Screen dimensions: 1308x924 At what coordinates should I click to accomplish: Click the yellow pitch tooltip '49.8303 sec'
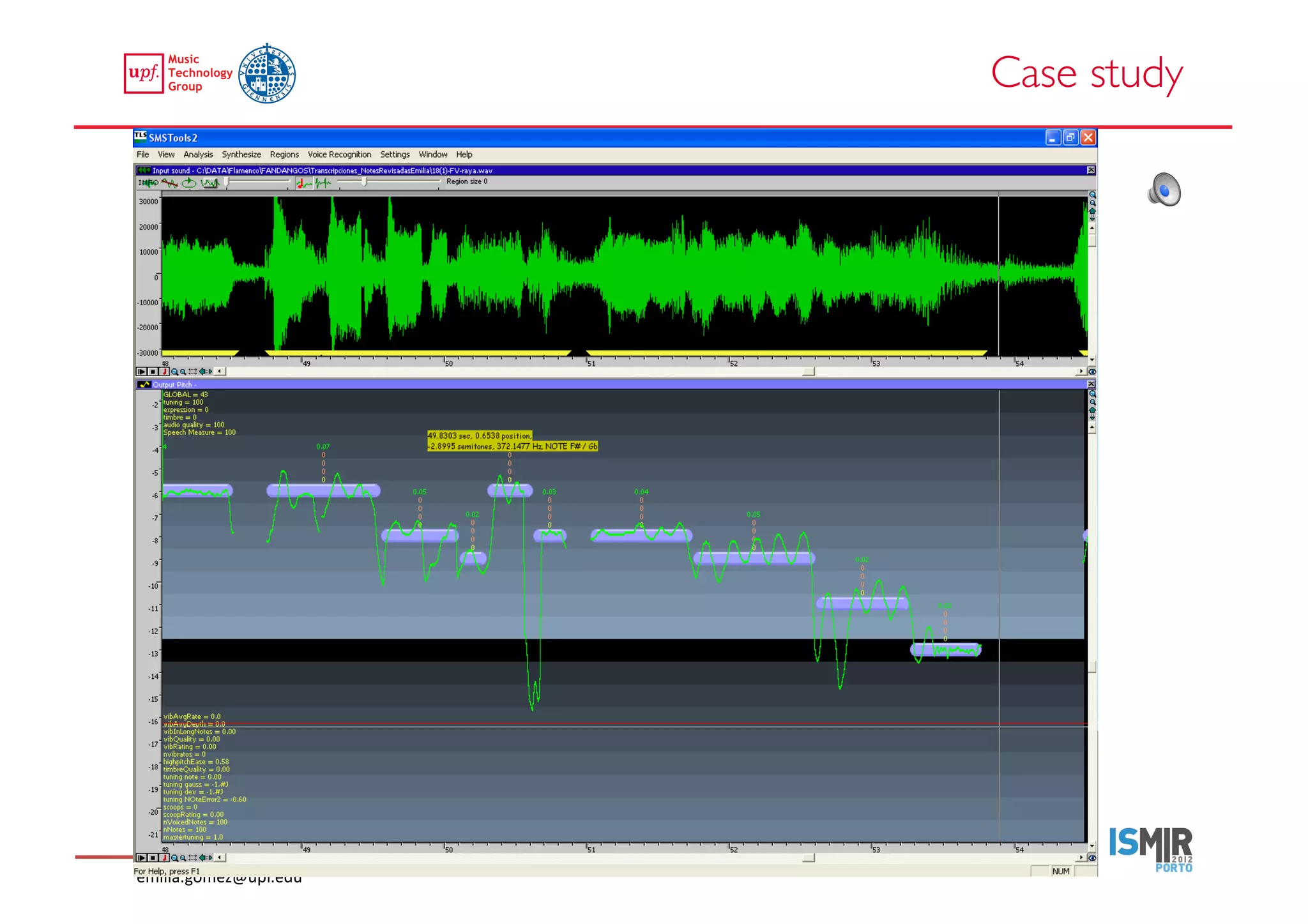point(513,441)
